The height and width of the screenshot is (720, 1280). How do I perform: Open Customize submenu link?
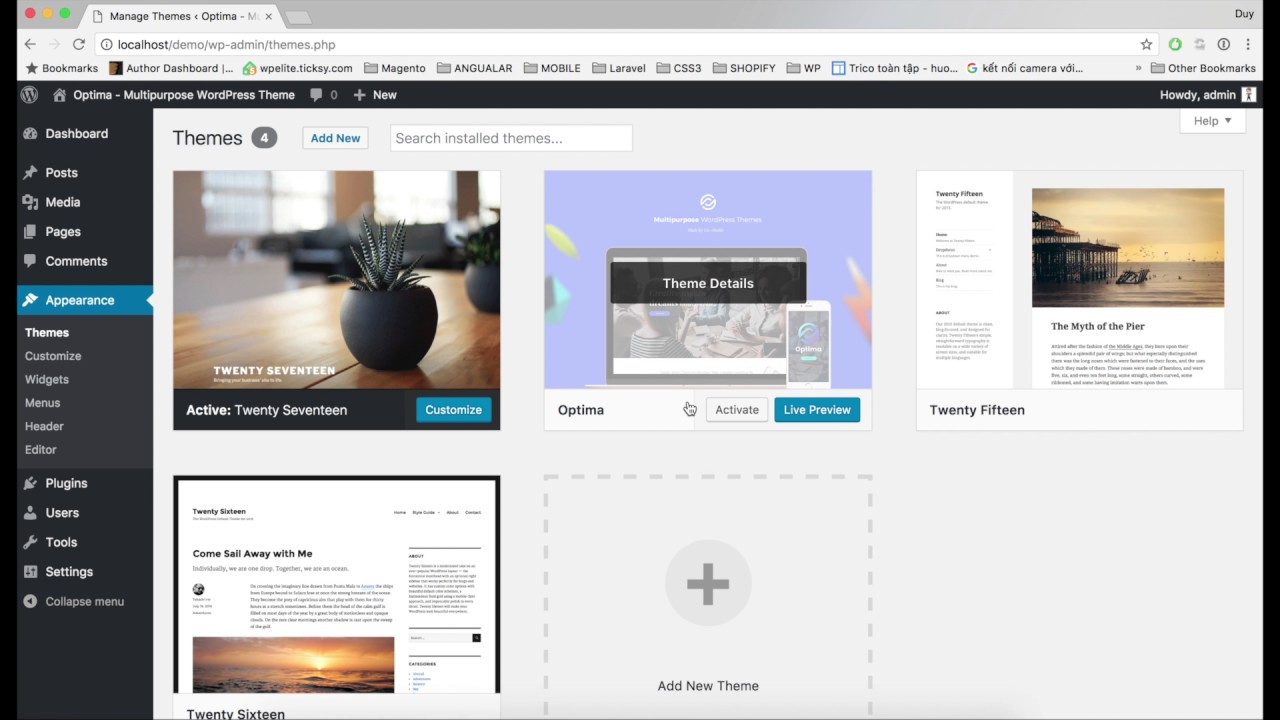(53, 356)
